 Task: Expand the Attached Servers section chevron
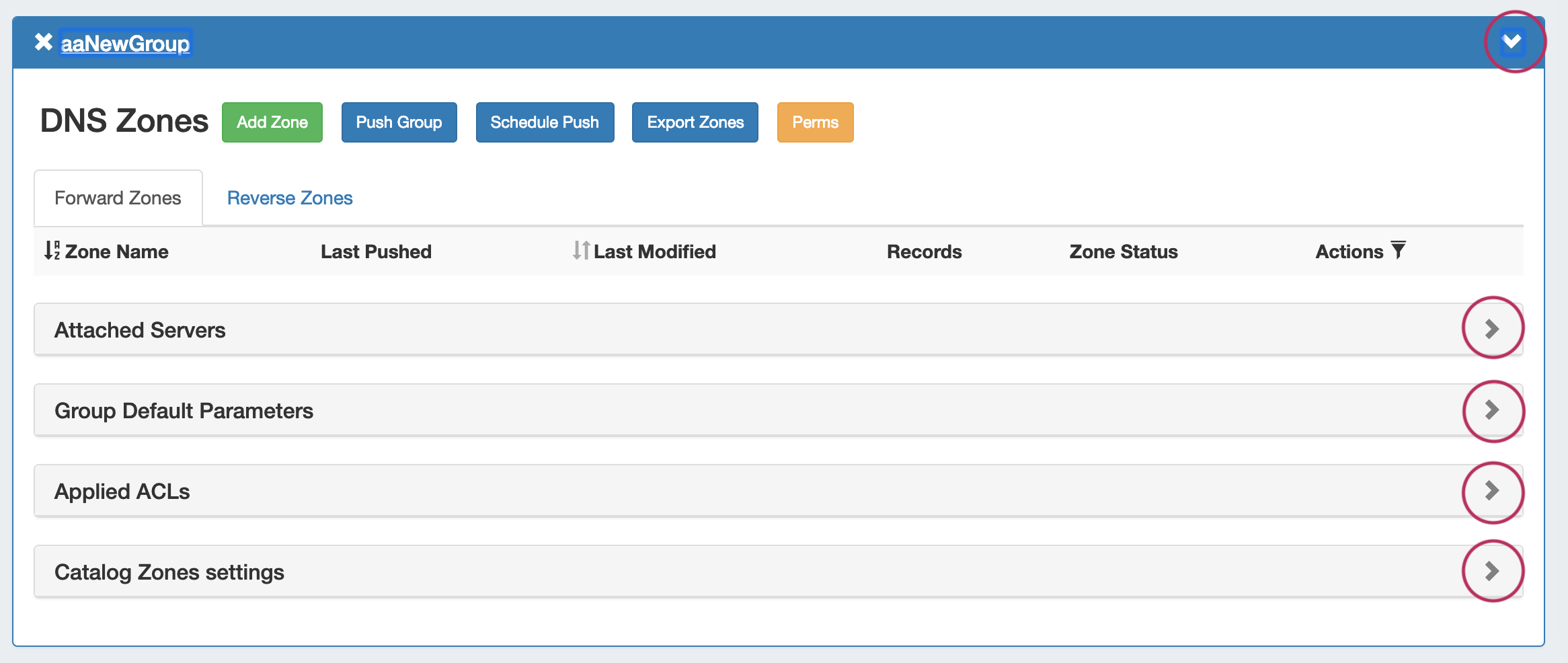[1492, 329]
